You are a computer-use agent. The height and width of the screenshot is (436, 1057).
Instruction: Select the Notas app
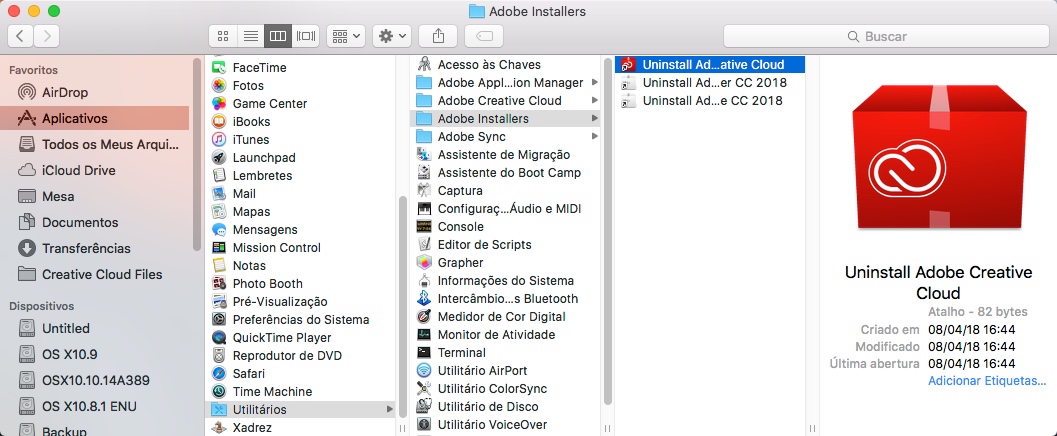301,266
